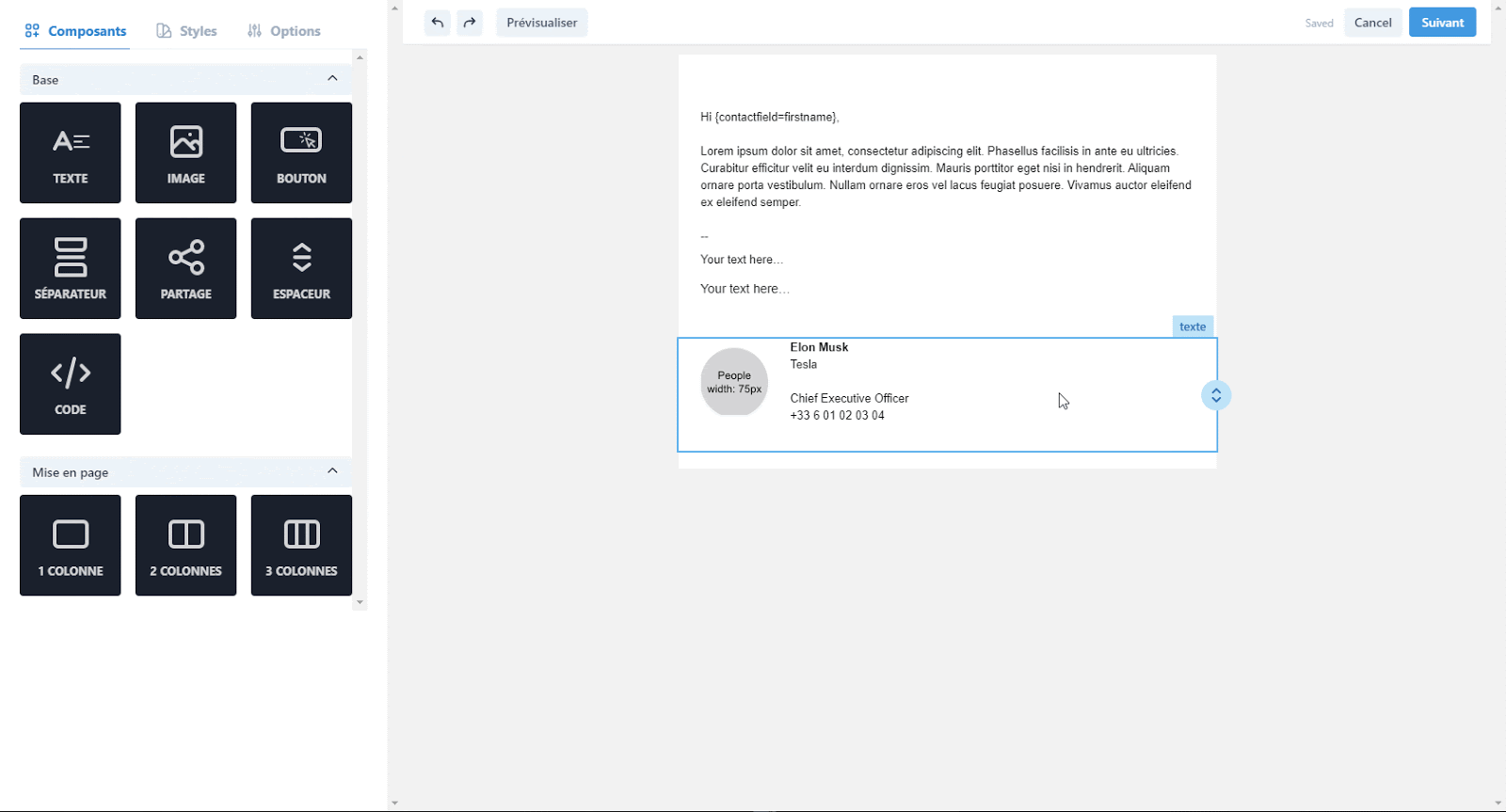This screenshot has width=1506, height=812.
Task: Select the Partage component
Action: click(x=186, y=268)
